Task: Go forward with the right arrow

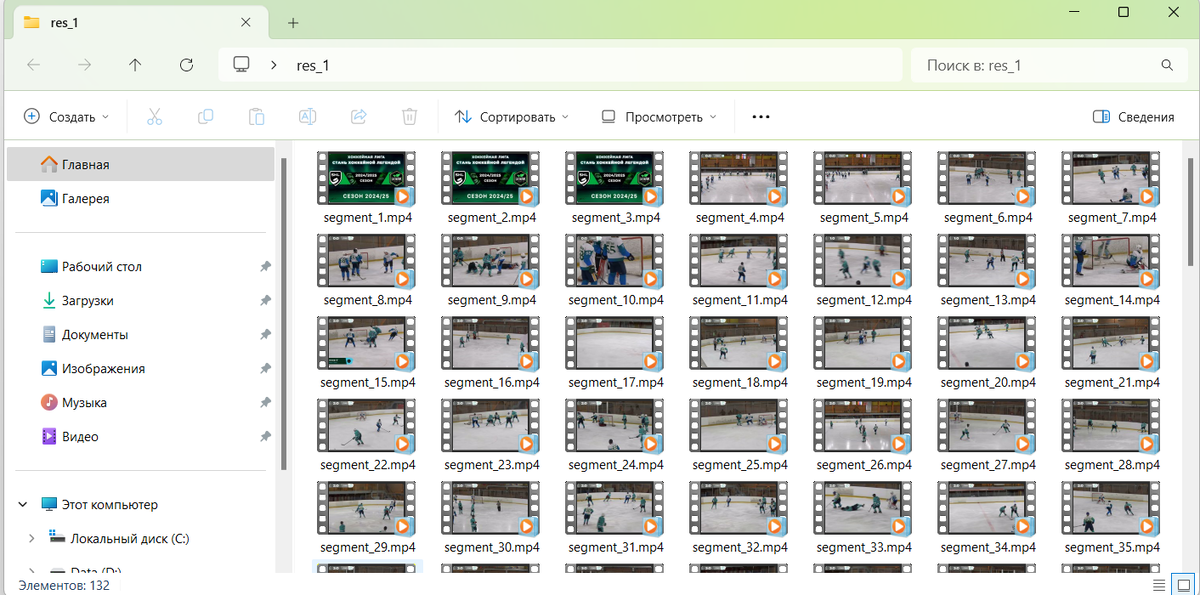Action: pos(84,65)
